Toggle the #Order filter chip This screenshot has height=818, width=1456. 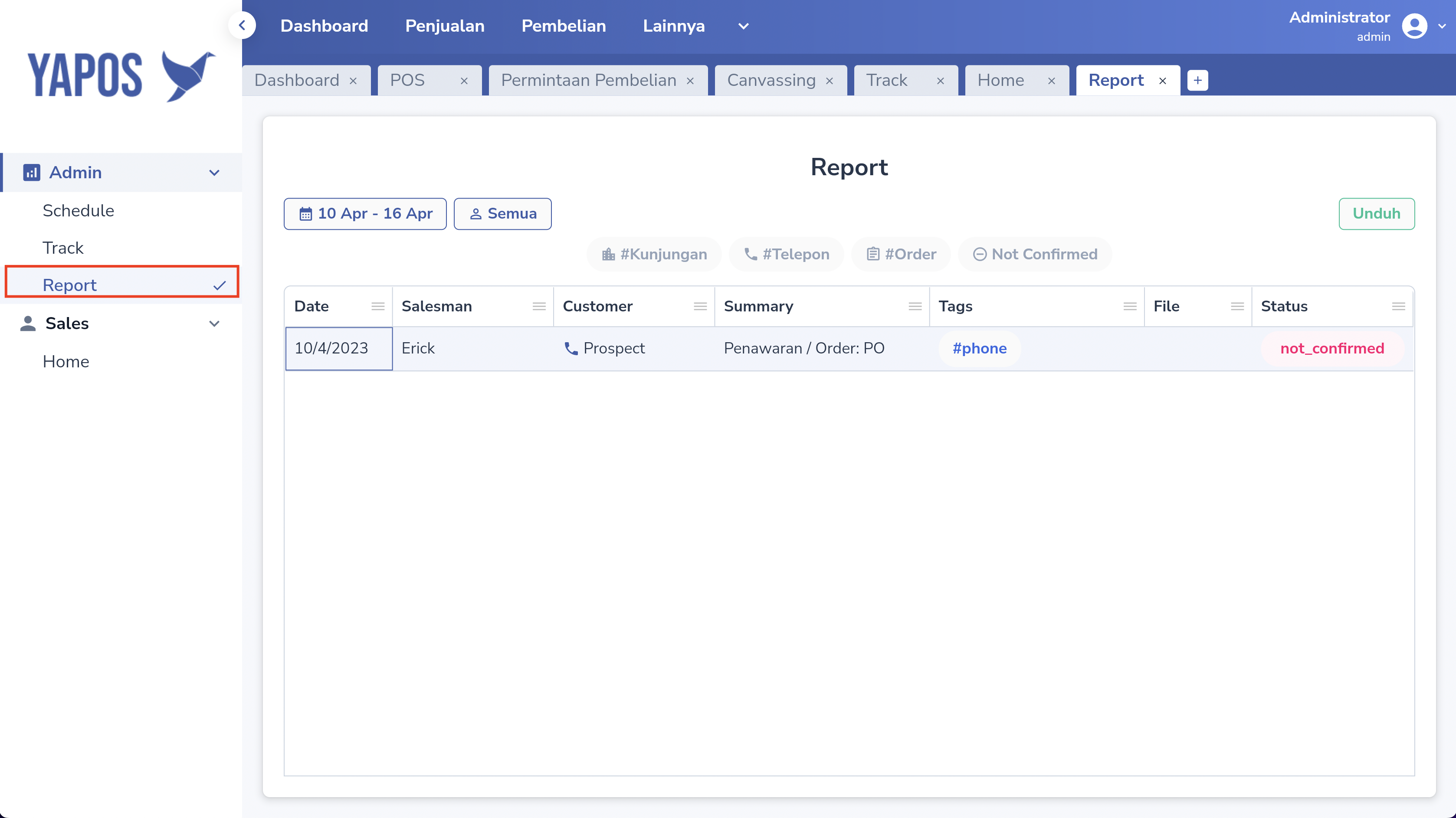point(901,254)
